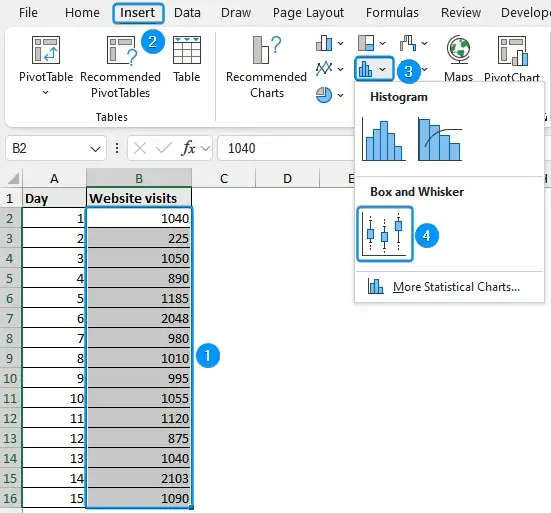Click cell containing 995

pos(139,378)
